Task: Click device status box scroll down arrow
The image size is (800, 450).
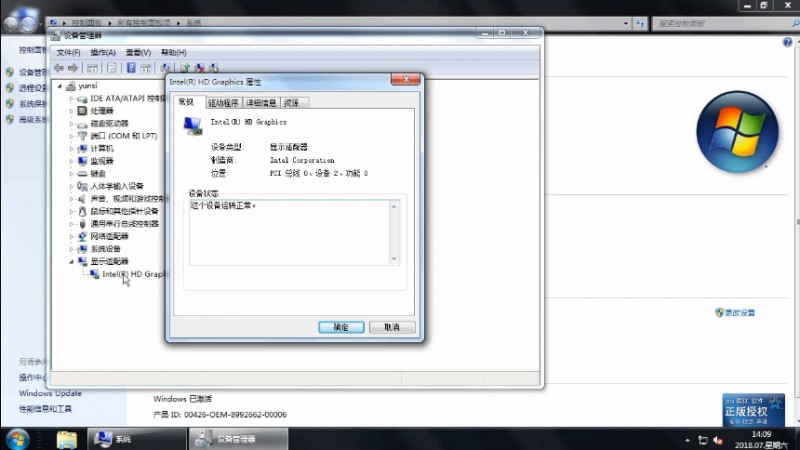Action: tap(394, 259)
